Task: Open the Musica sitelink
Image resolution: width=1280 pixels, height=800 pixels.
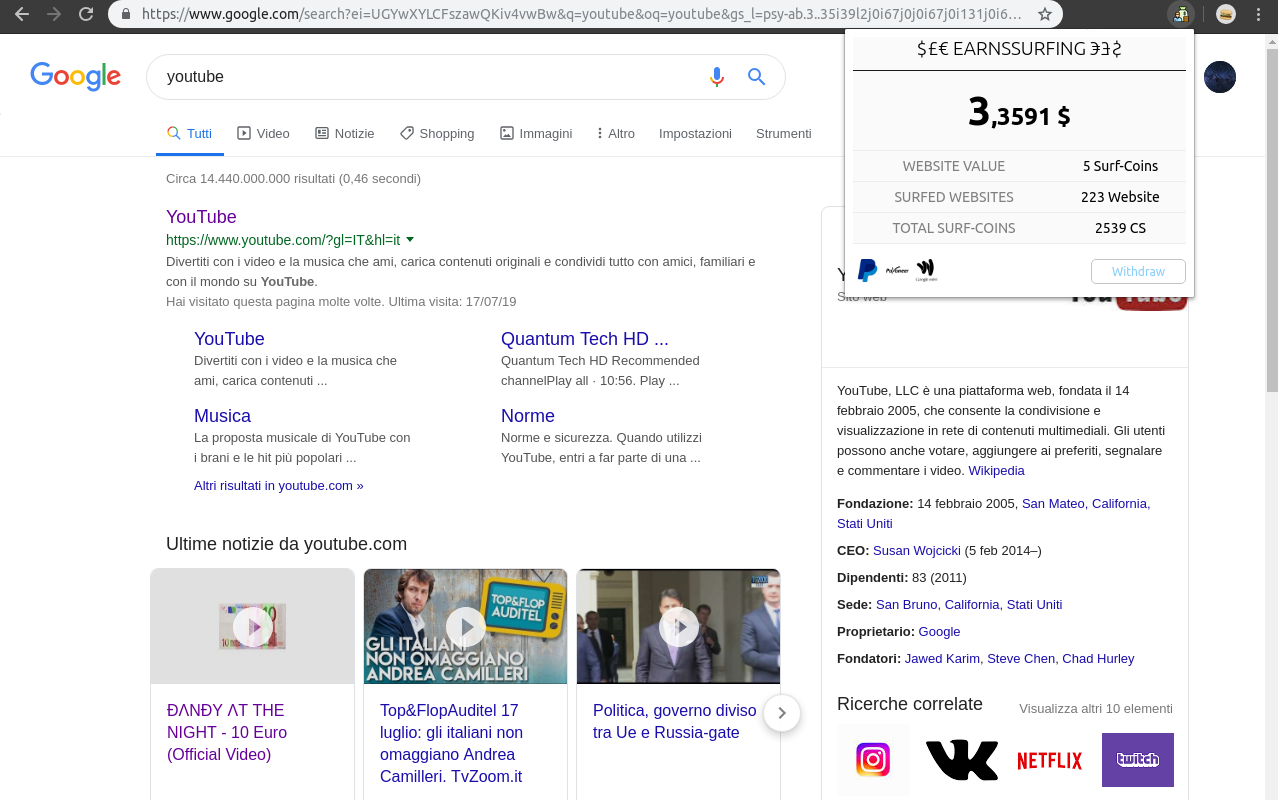Action: click(x=222, y=416)
